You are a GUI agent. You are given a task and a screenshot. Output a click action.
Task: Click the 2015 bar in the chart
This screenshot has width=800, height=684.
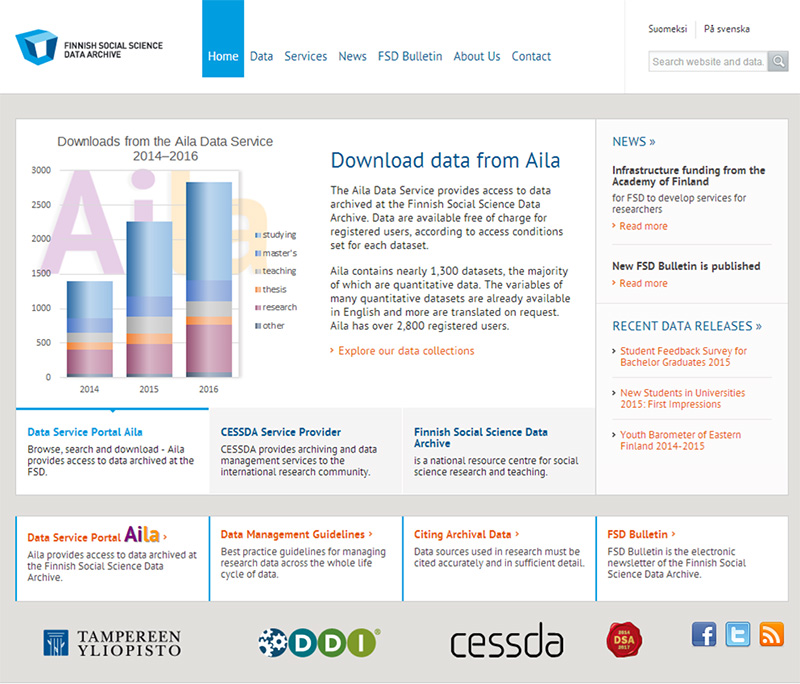pyautogui.click(x=149, y=299)
